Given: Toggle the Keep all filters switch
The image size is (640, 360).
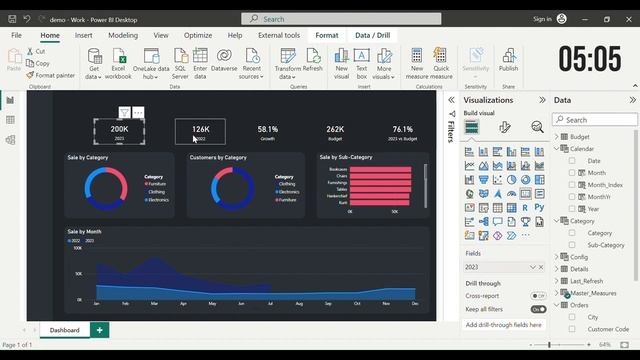Looking at the screenshot, I should 538,309.
